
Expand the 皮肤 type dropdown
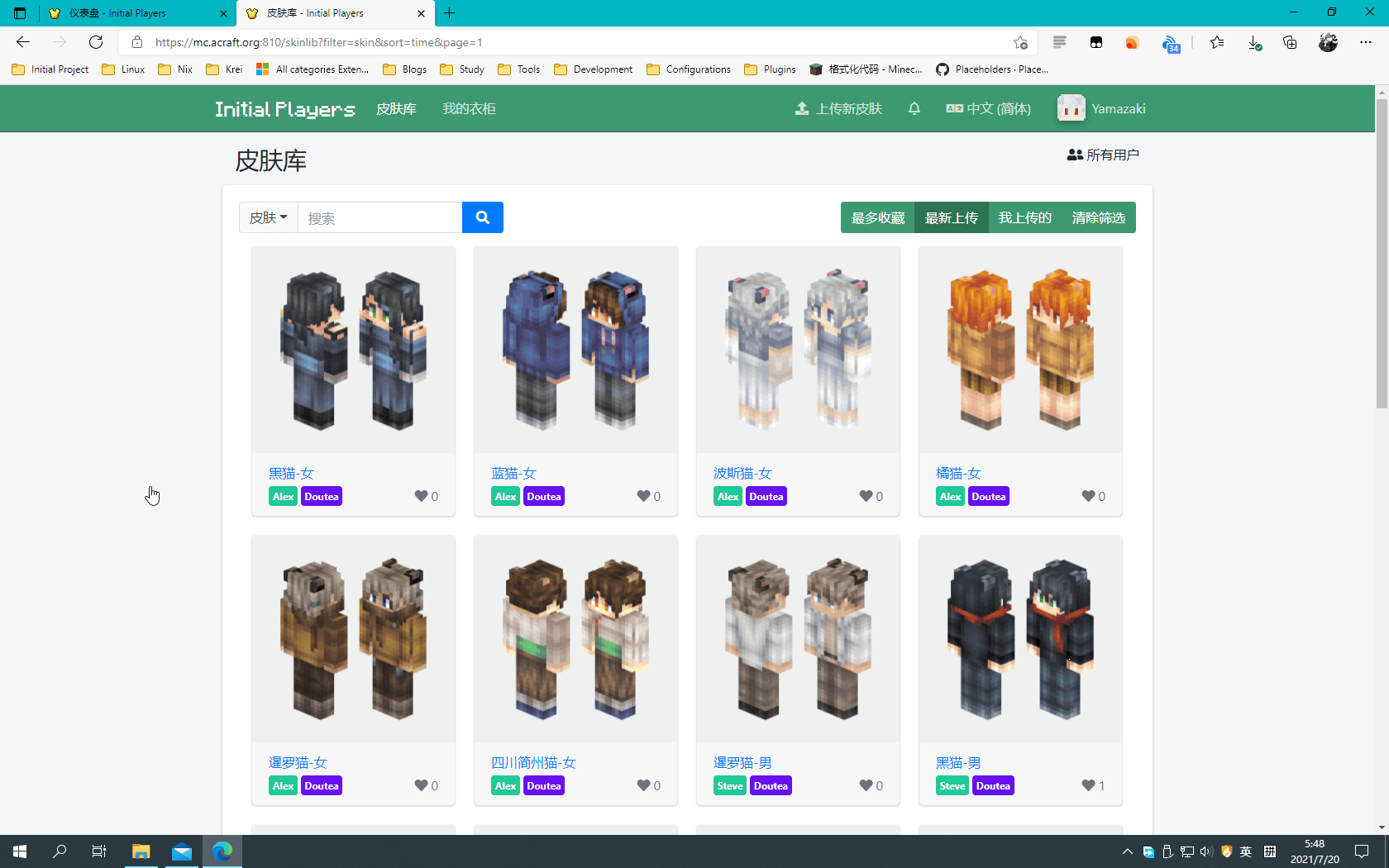(268, 217)
